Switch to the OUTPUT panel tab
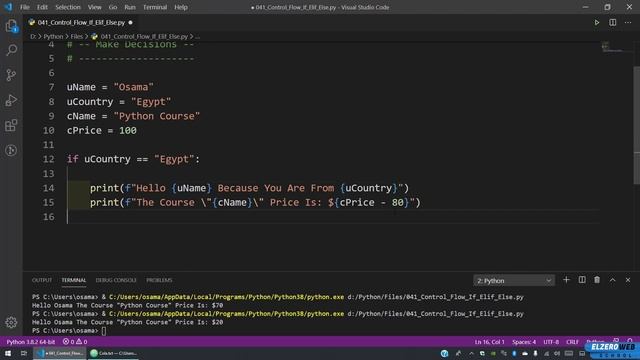The height and width of the screenshot is (360, 640). pyautogui.click(x=42, y=280)
